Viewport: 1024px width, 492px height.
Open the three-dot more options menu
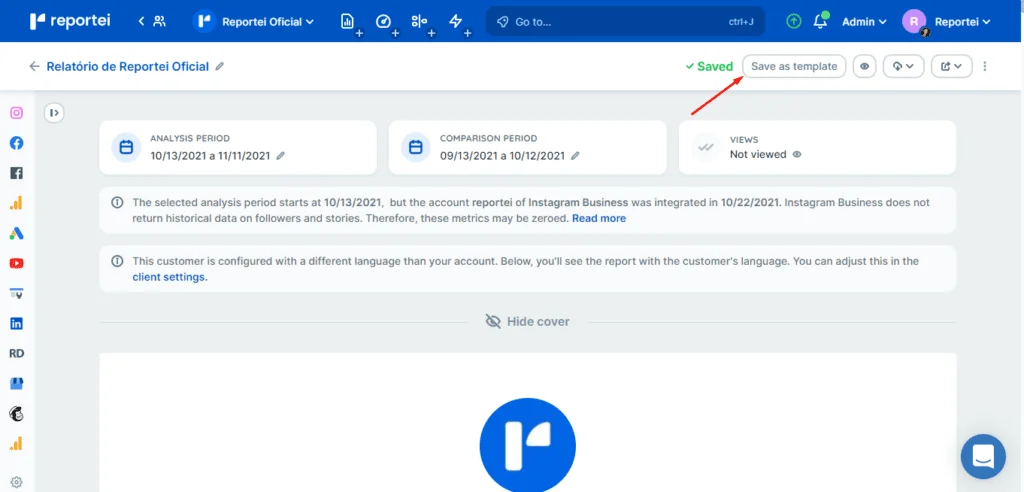tap(985, 66)
